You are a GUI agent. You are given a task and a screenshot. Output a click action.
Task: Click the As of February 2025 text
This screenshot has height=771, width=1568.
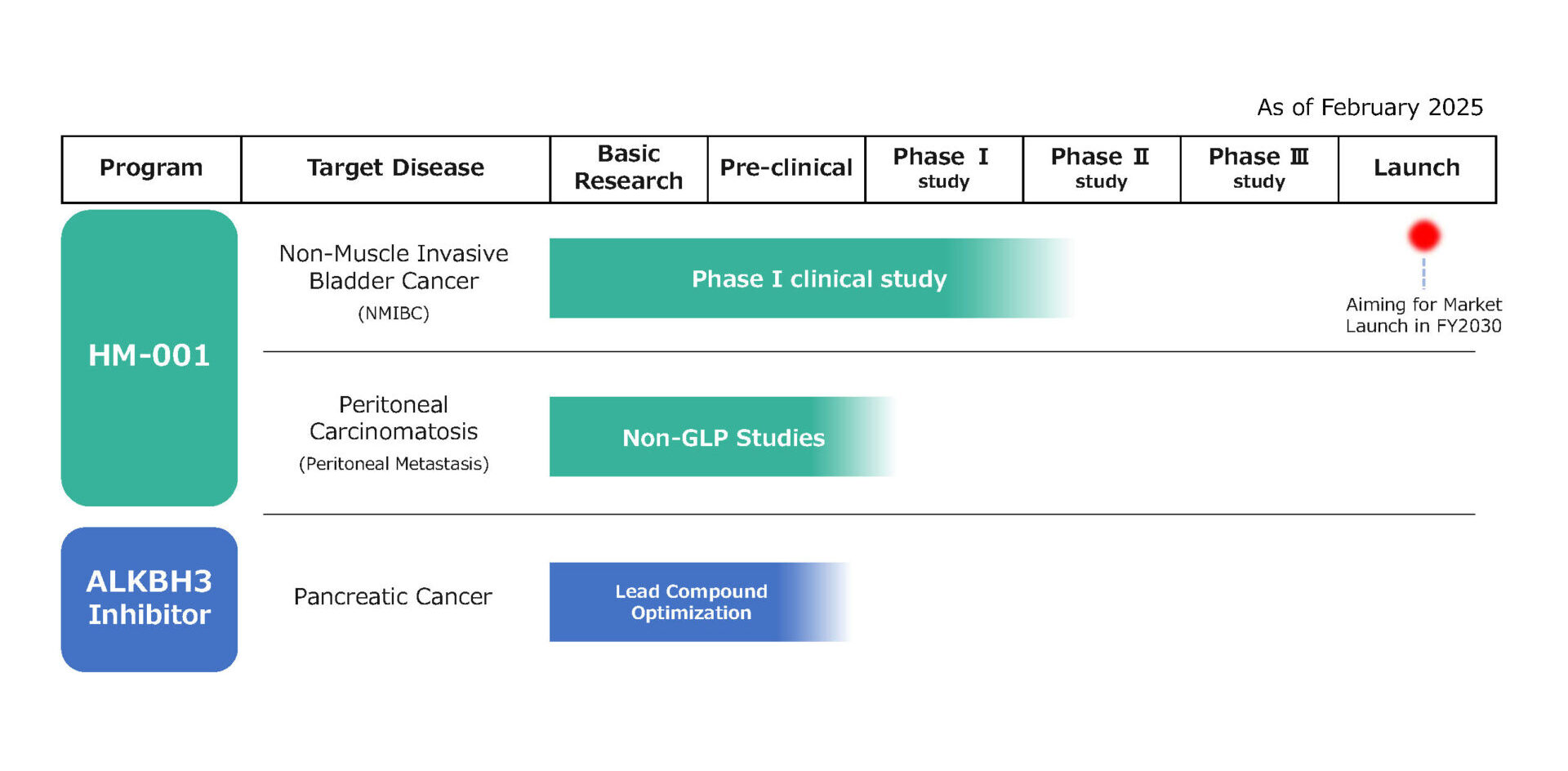coord(1370,108)
